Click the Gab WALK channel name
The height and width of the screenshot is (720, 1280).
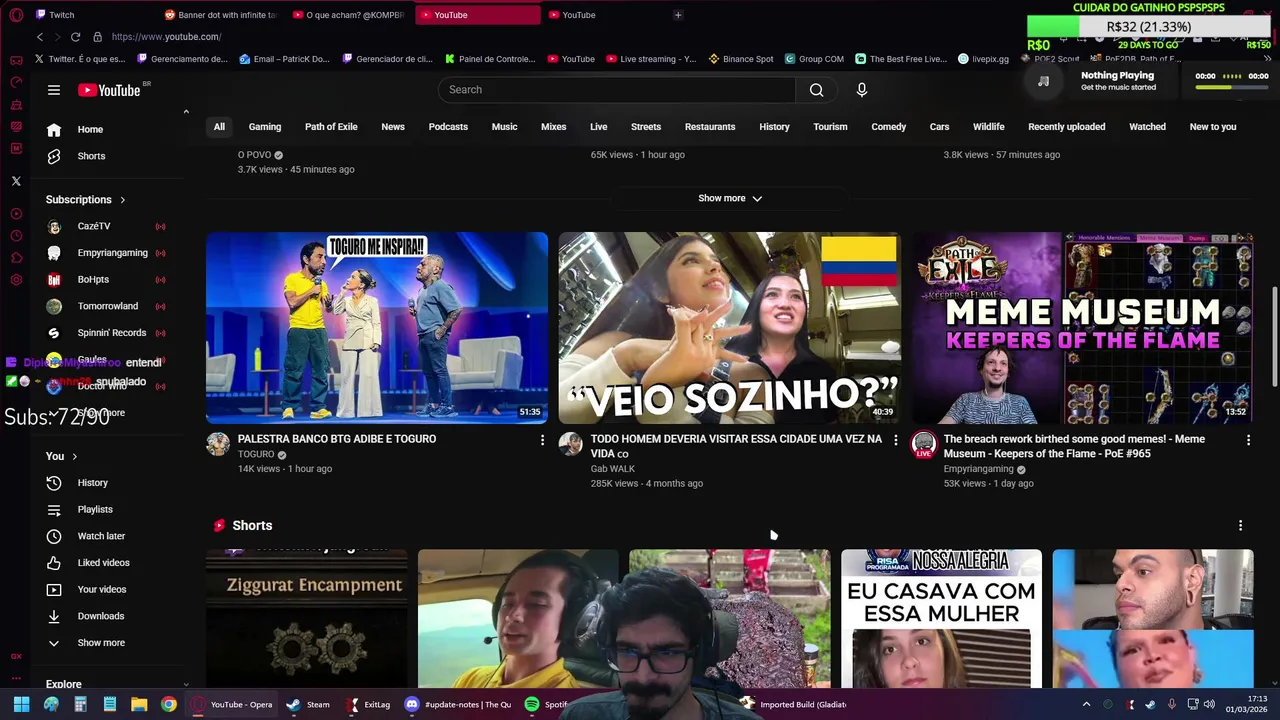(612, 469)
